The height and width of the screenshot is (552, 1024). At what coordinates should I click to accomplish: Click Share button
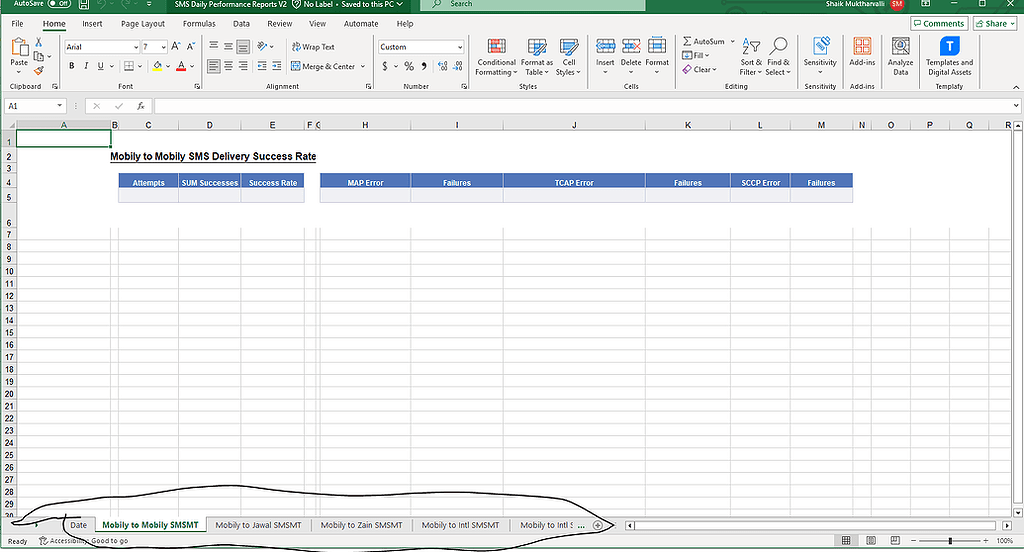[995, 24]
